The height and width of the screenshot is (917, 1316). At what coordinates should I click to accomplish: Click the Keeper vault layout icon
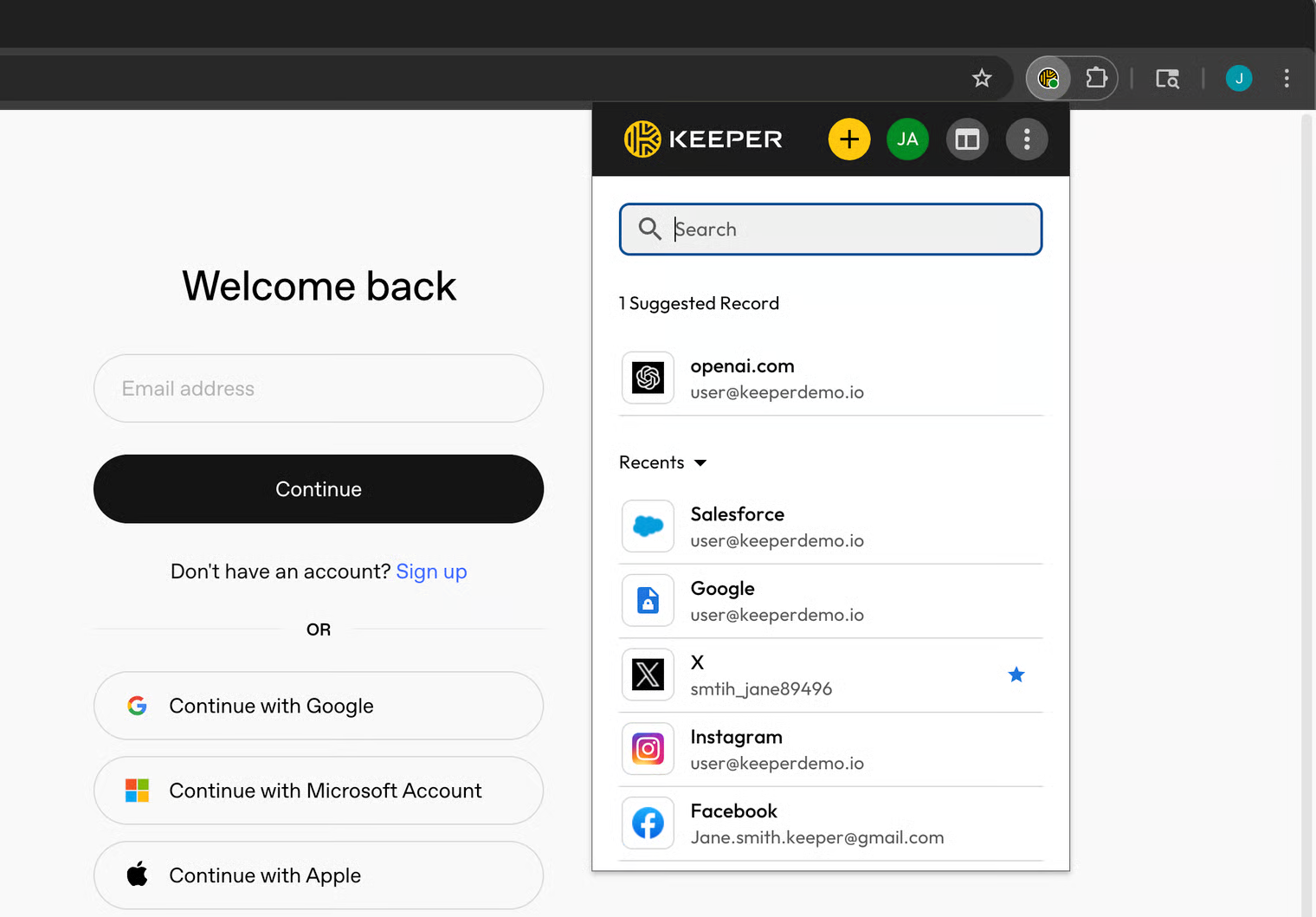pyautogui.click(x=967, y=139)
